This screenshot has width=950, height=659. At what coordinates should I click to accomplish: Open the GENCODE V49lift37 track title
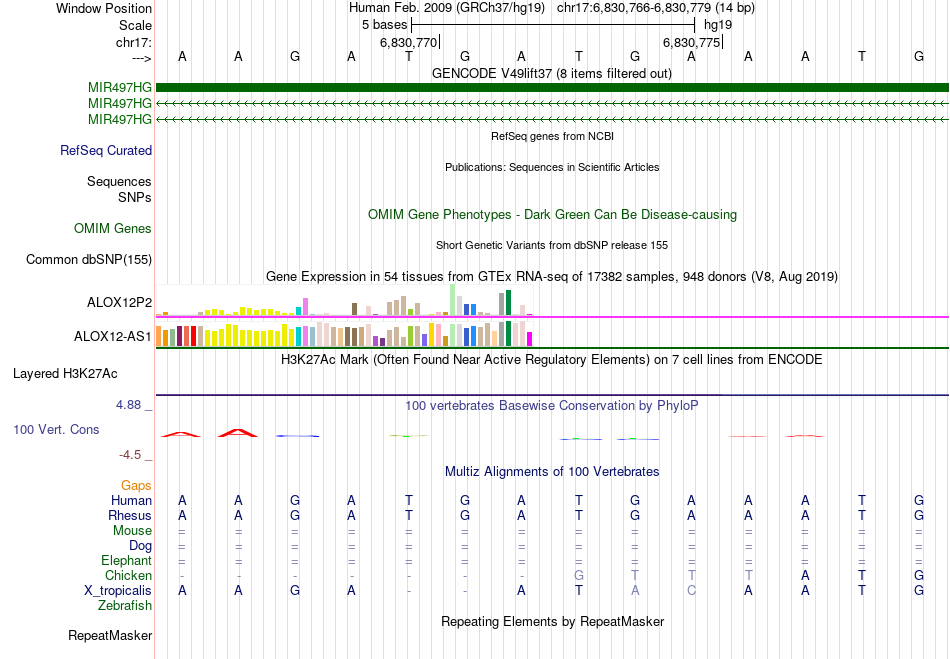coord(551,73)
